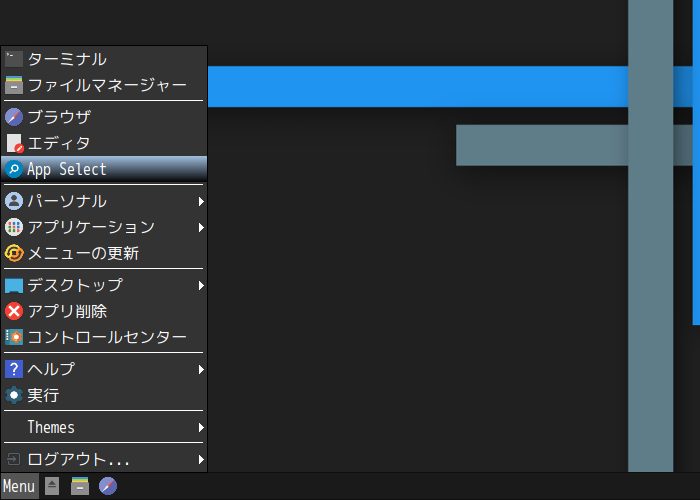Expand the パーソナル submenu arrow
The height and width of the screenshot is (500, 700).
click(x=201, y=201)
